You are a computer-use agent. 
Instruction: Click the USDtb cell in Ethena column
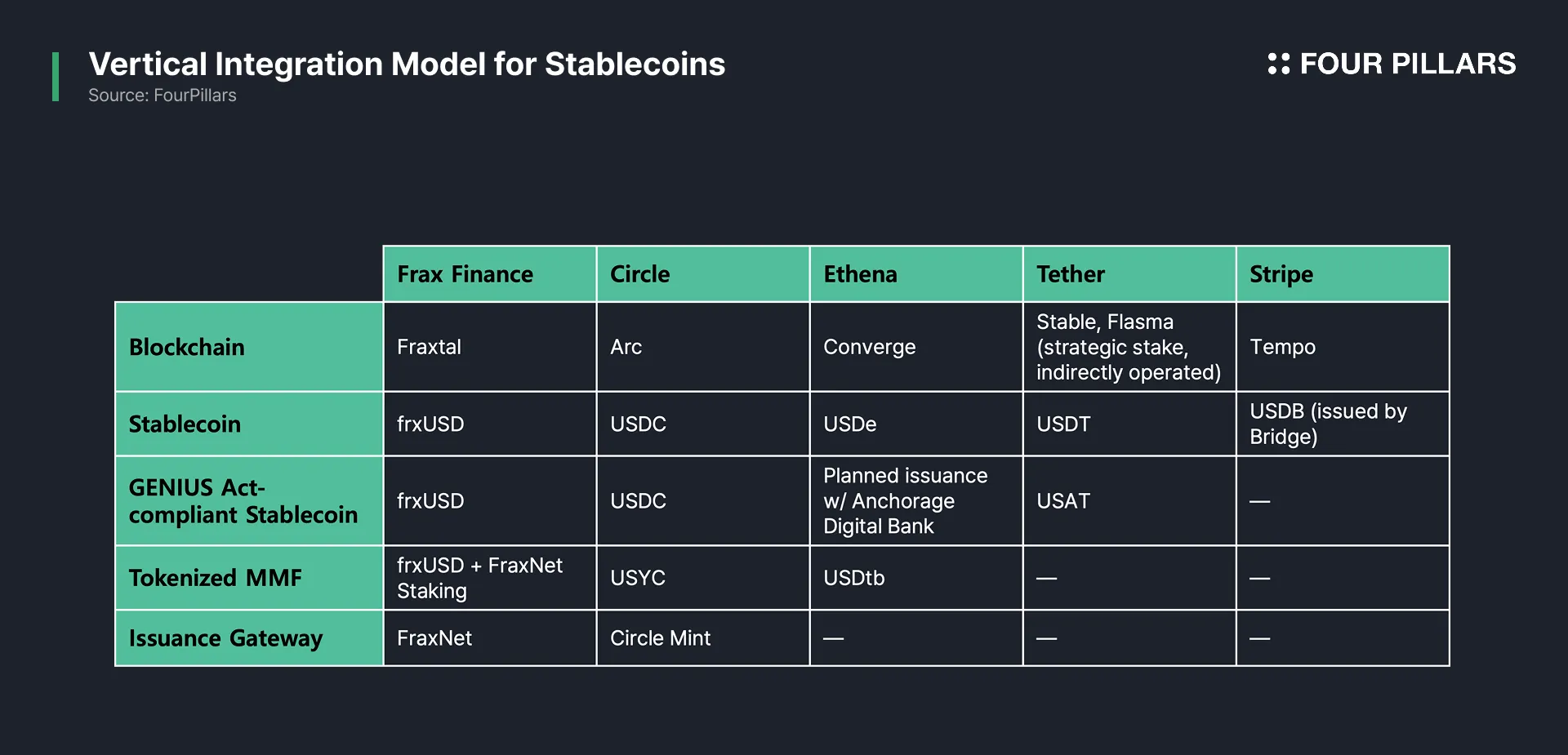coord(853,578)
